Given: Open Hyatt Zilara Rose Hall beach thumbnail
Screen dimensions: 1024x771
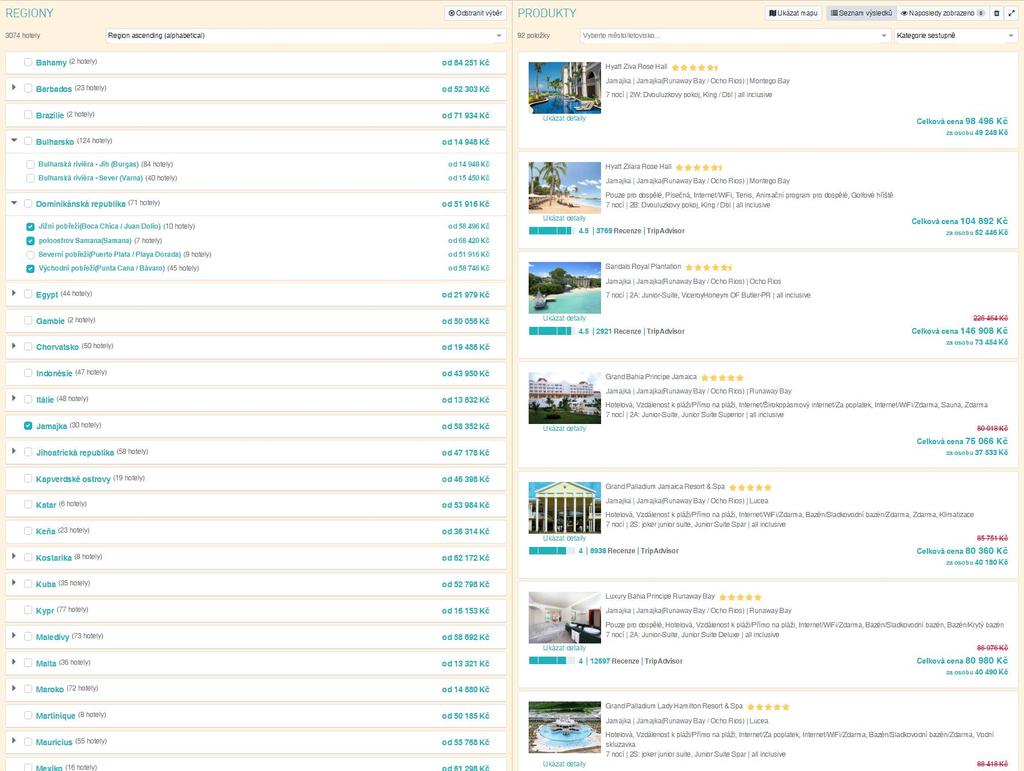Looking at the screenshot, I should (564, 187).
